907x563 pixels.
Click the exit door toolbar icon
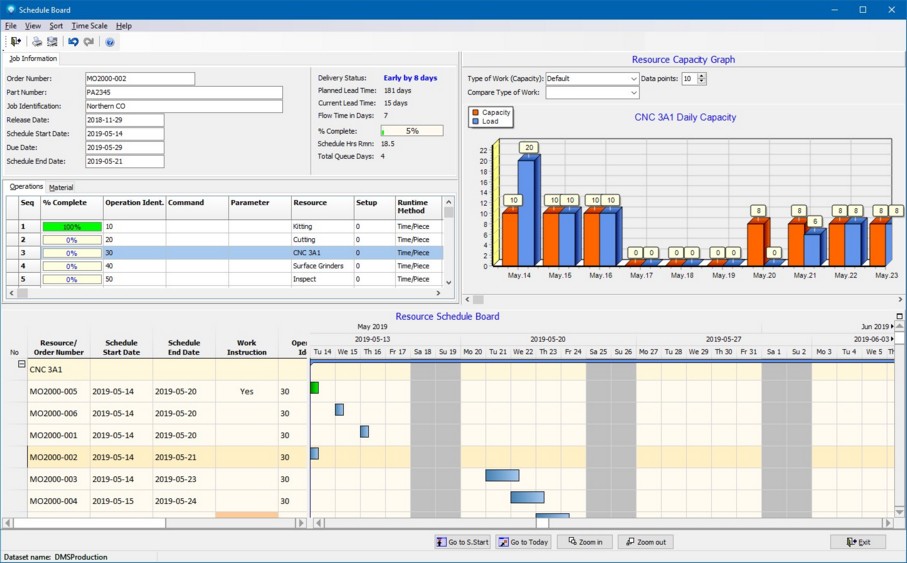coord(15,42)
